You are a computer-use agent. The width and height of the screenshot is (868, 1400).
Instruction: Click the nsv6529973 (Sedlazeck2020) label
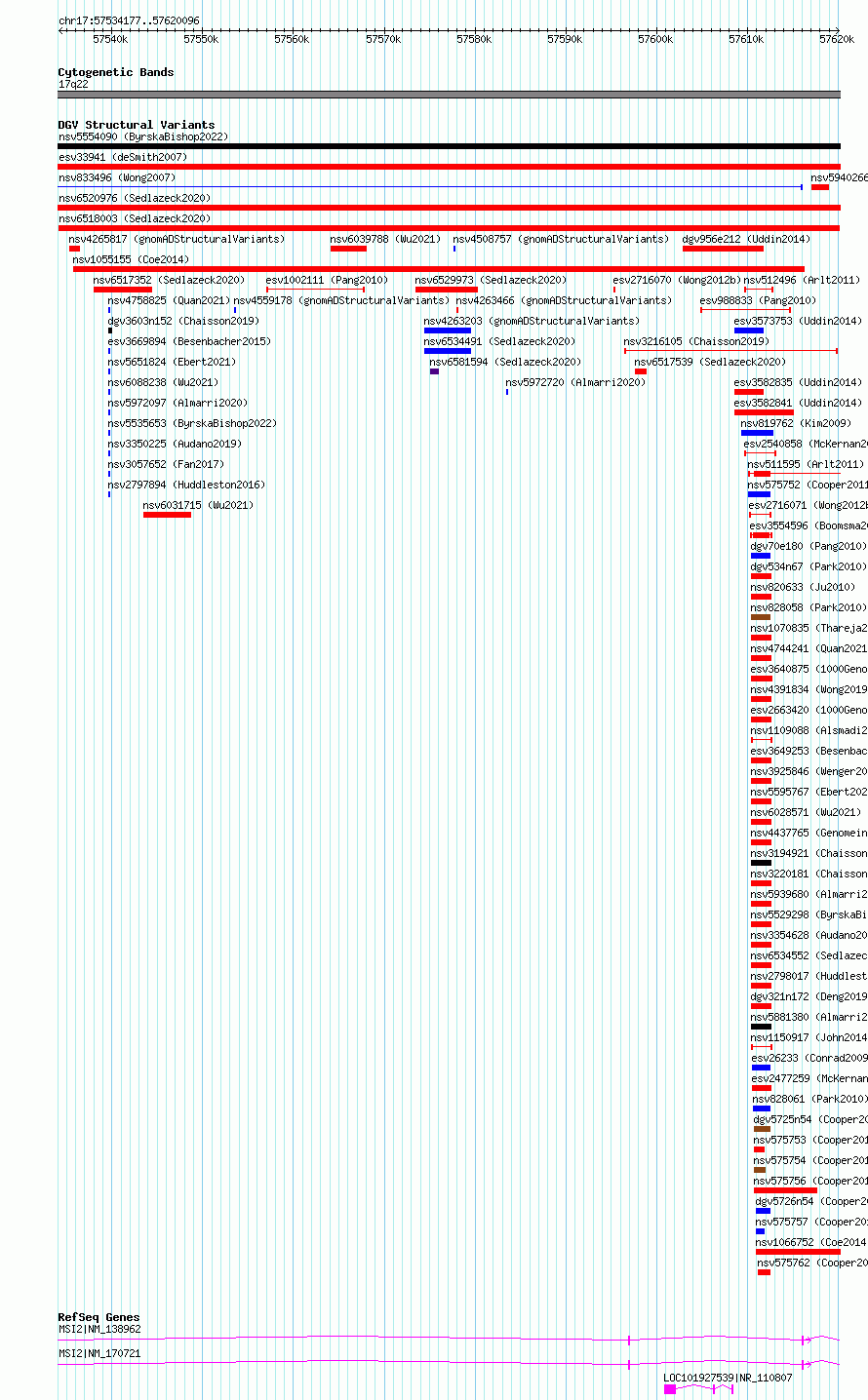coord(491,280)
